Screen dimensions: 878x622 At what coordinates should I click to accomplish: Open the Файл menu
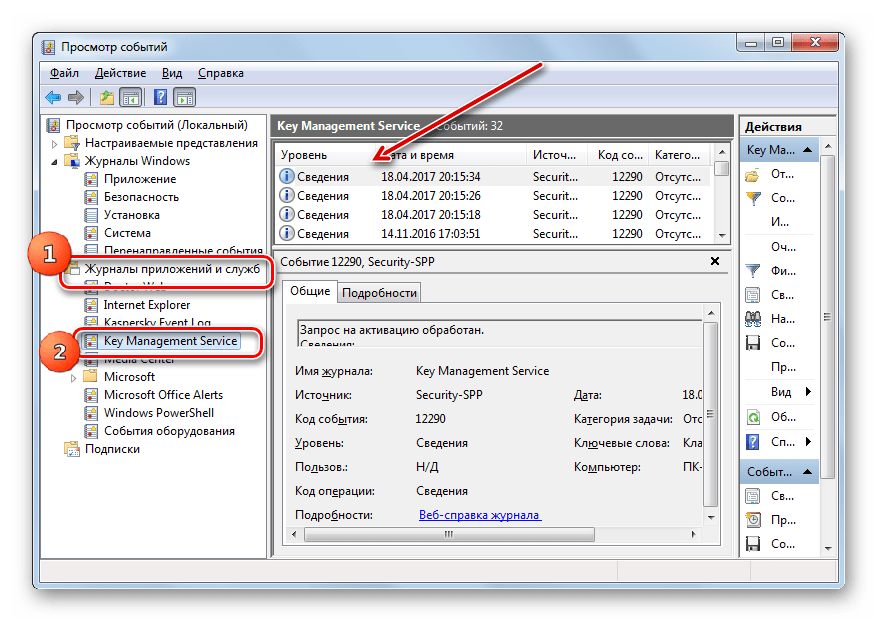point(64,73)
